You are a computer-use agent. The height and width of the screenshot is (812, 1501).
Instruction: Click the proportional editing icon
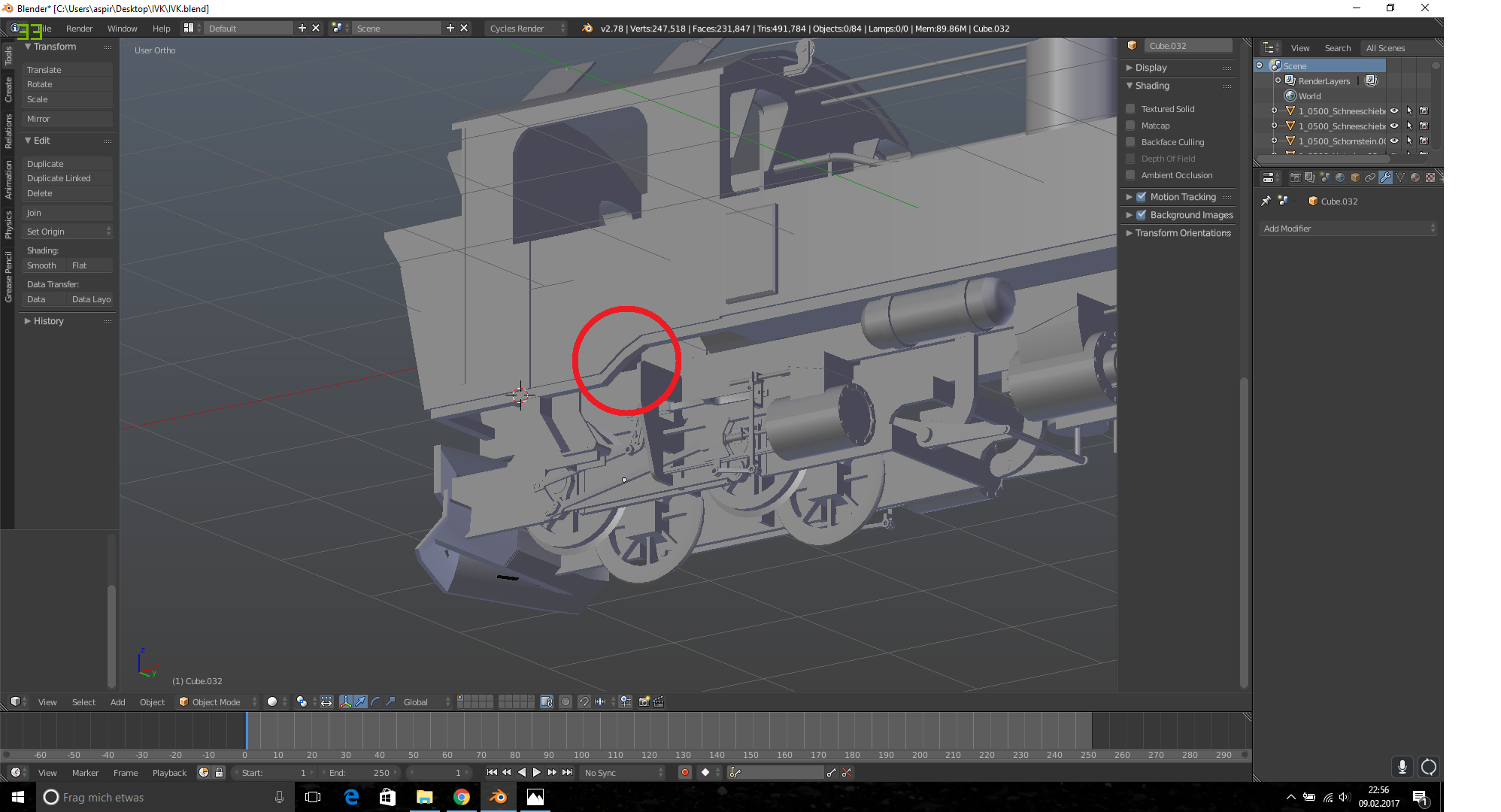coord(566,701)
